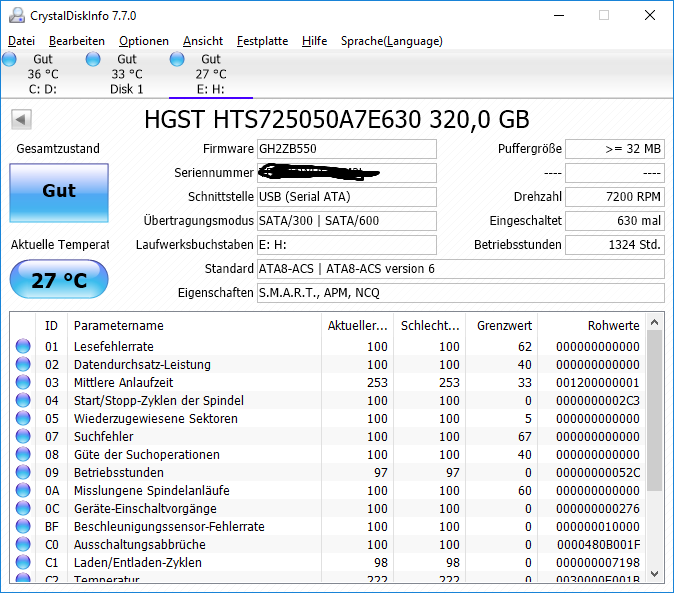Click the disk title HGST HTS725050A7E630 320,0 GB
Image resolution: width=676 pixels, height=596 pixels.
point(337,119)
